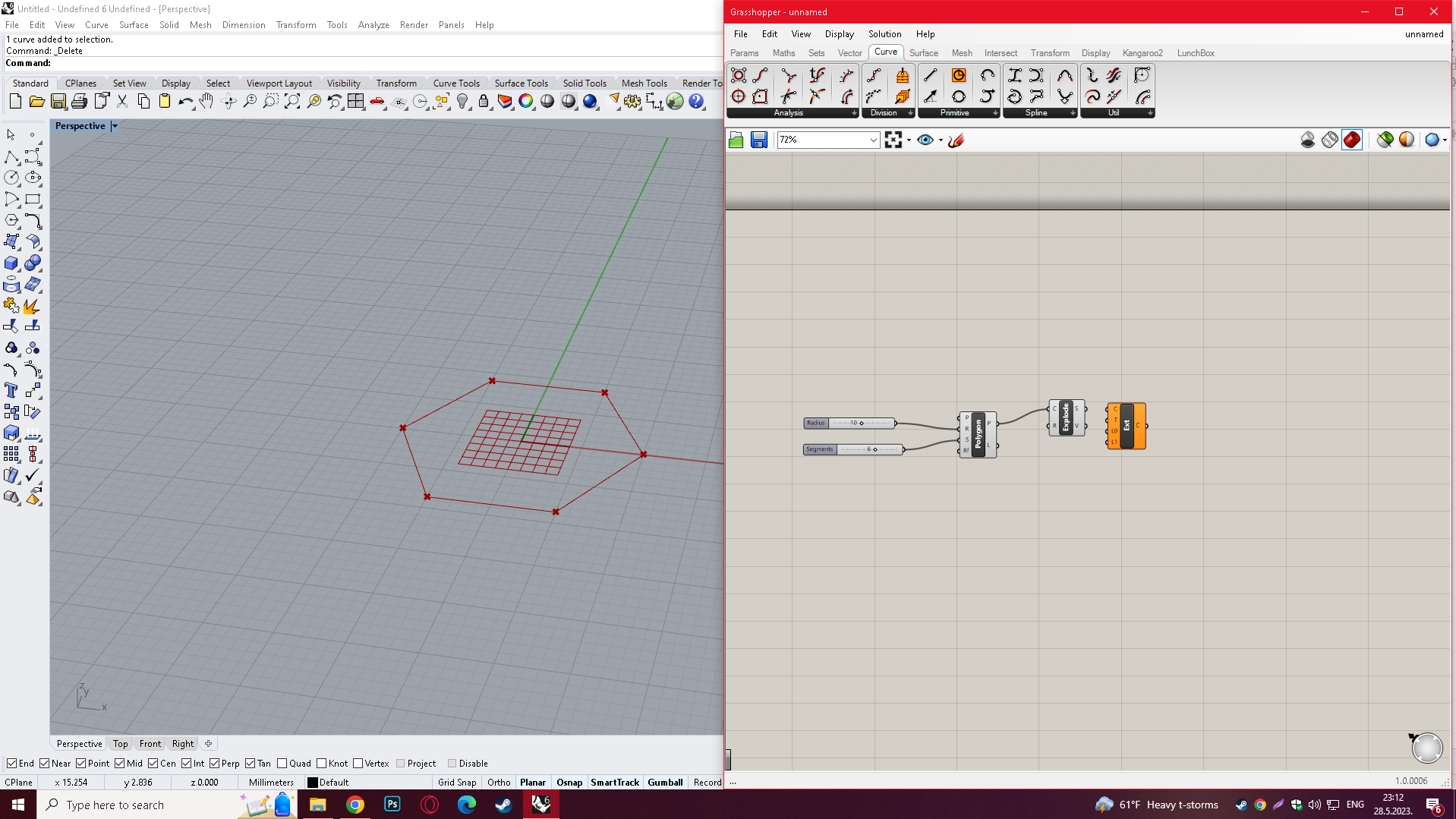Expand the Util panel in Grasshopper
This screenshot has height=819, width=1456.
[1150, 113]
